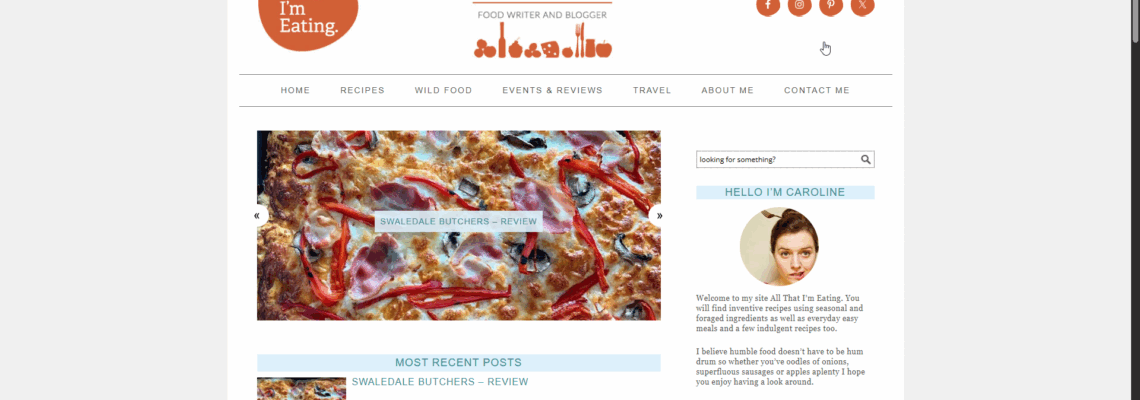Viewport: 1140px width, 400px height.
Task: Open the Instagram social icon
Action: (x=799, y=6)
